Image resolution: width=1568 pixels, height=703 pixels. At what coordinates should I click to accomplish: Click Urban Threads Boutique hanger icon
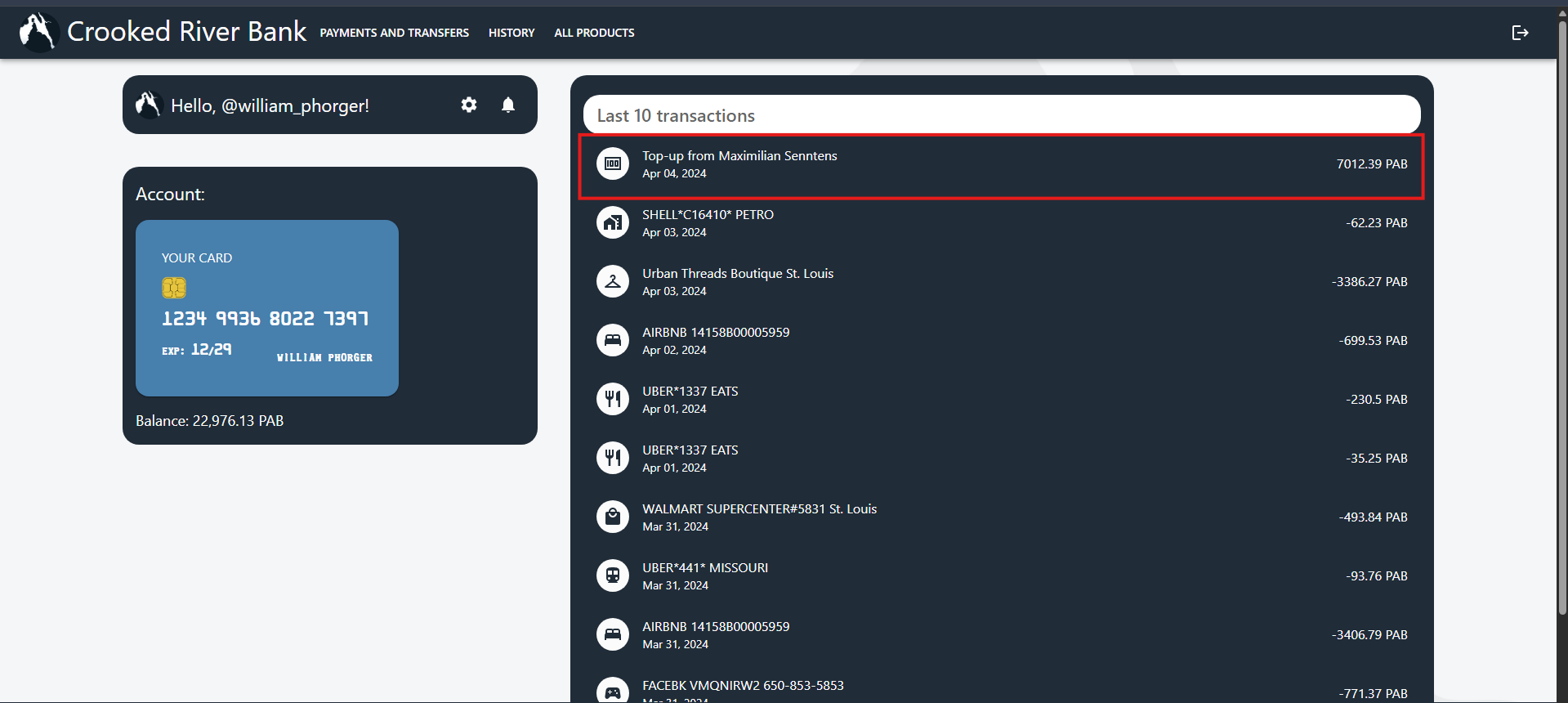(x=613, y=281)
